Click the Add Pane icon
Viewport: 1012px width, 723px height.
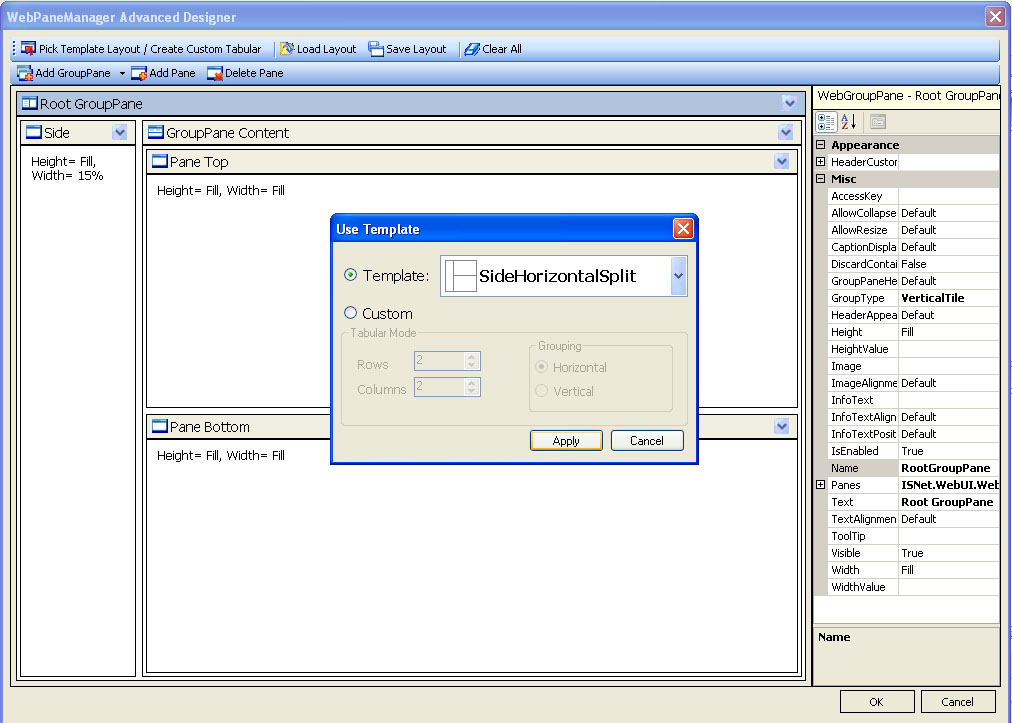point(139,73)
